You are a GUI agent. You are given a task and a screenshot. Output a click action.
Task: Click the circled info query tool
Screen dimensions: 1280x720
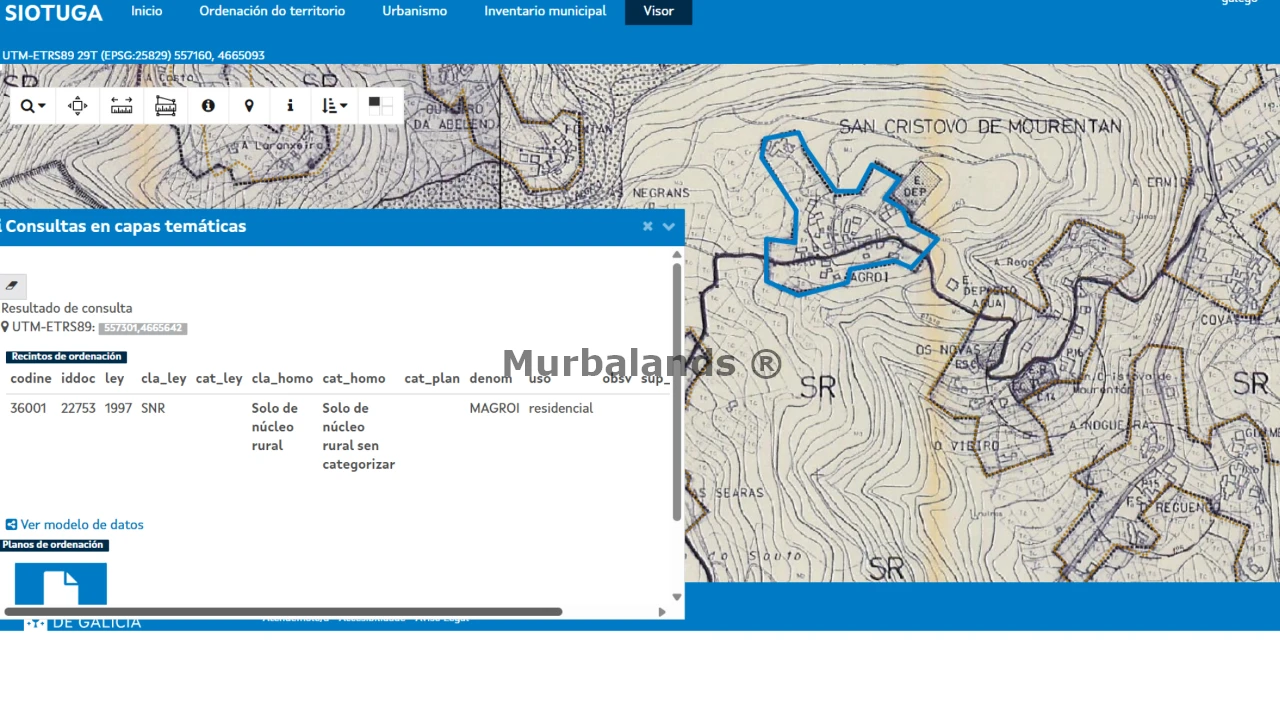click(x=208, y=105)
